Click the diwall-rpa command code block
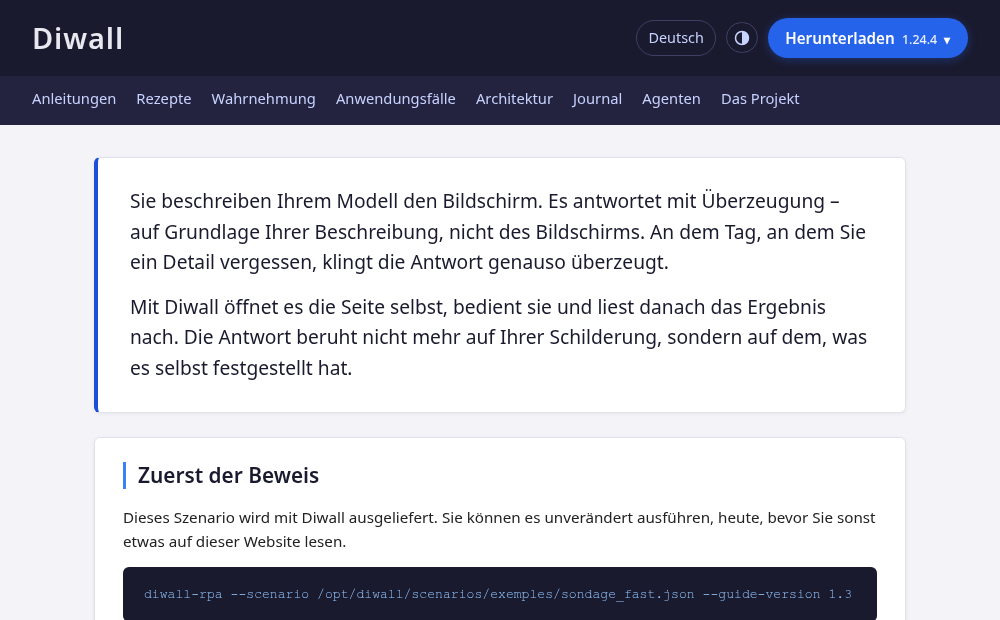 click(x=499, y=594)
